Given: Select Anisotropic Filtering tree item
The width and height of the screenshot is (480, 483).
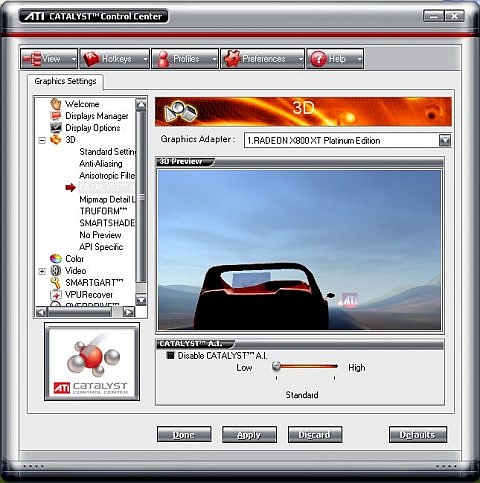Looking at the screenshot, I should point(107,175).
